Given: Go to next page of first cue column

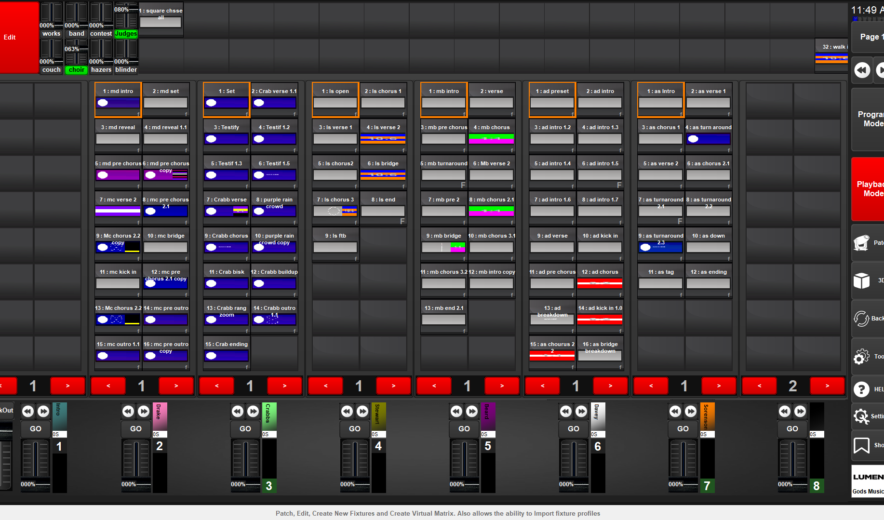Looking at the screenshot, I should (x=68, y=385).
